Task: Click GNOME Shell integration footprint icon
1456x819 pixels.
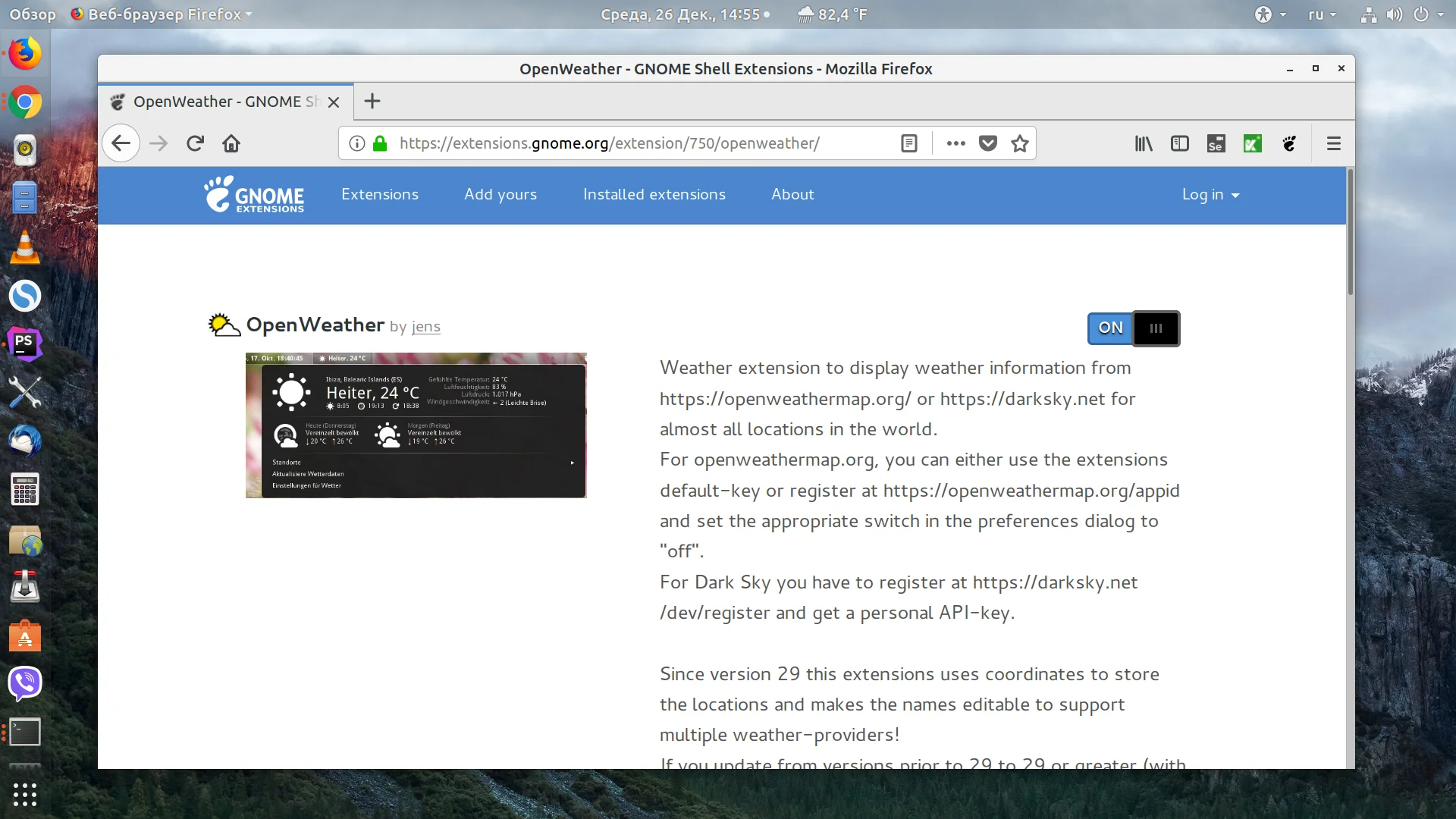Action: (1289, 143)
